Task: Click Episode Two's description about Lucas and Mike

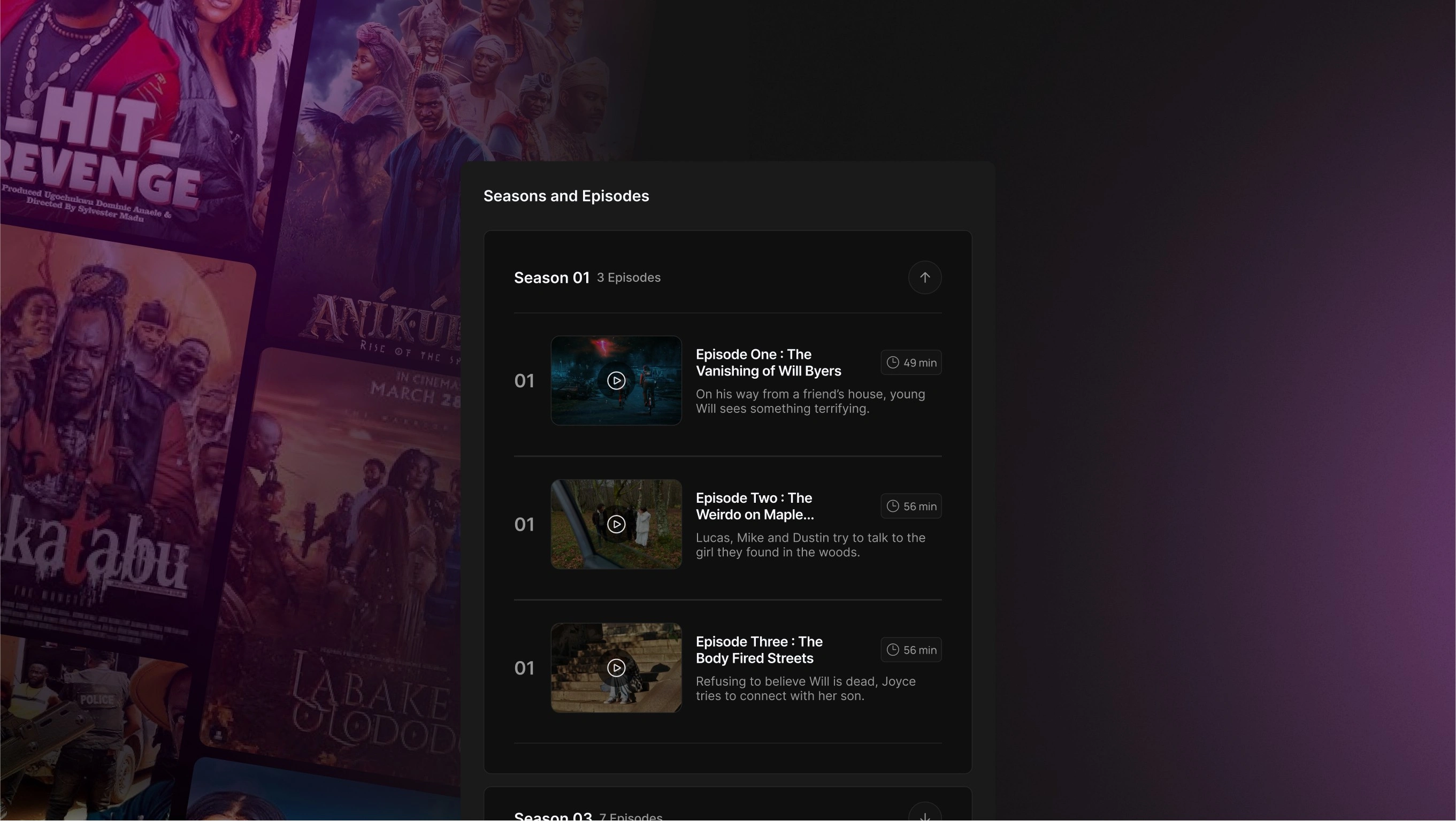Action: [x=810, y=545]
